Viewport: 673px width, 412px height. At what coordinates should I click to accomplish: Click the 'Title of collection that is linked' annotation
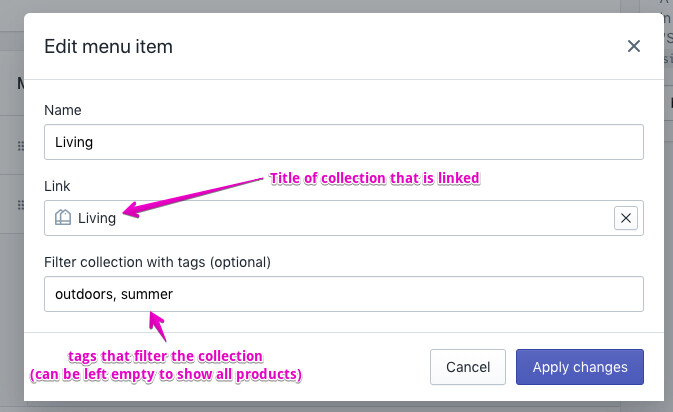(374, 178)
